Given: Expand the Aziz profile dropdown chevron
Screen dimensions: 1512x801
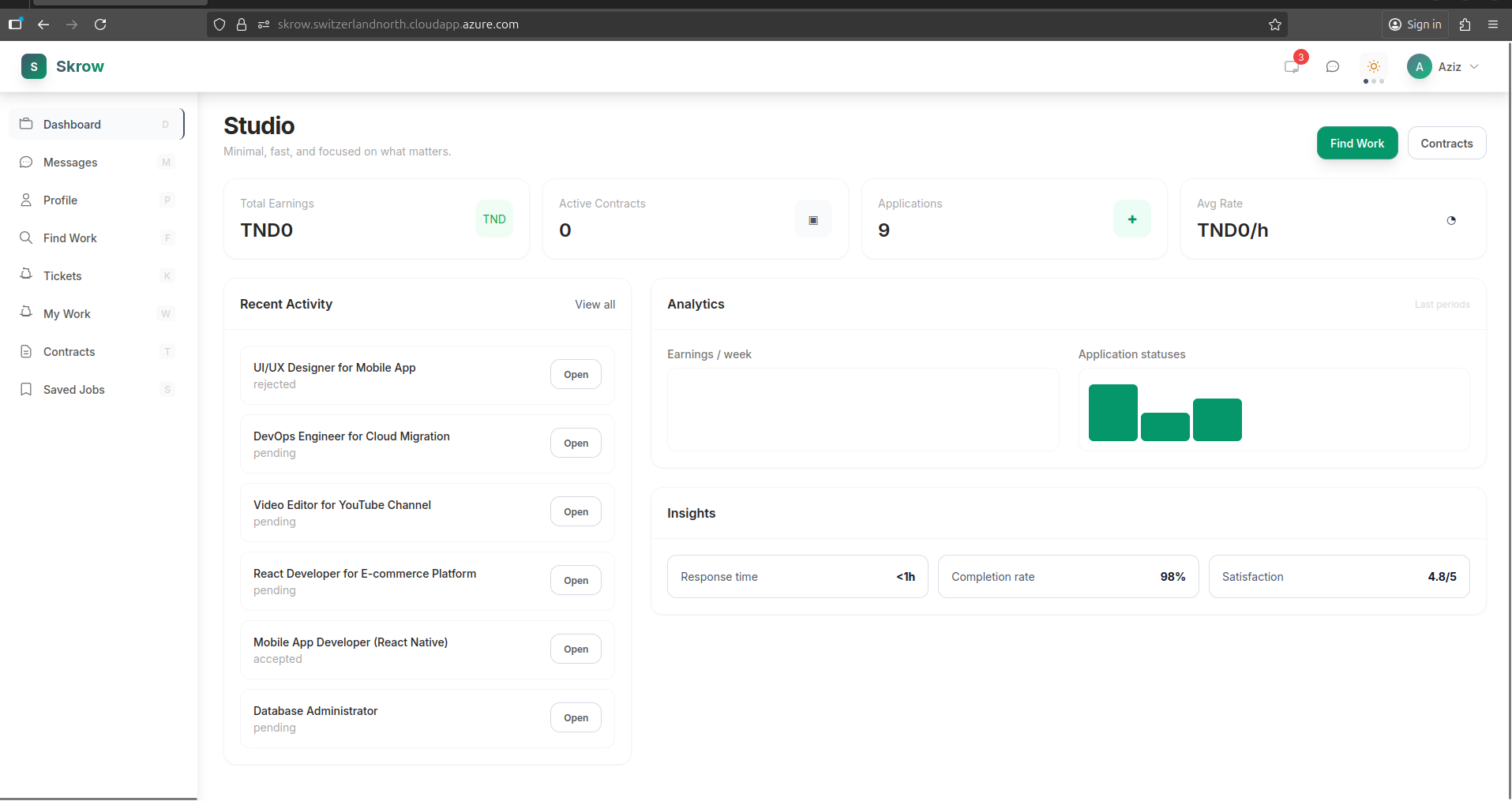Looking at the screenshot, I should [x=1475, y=67].
